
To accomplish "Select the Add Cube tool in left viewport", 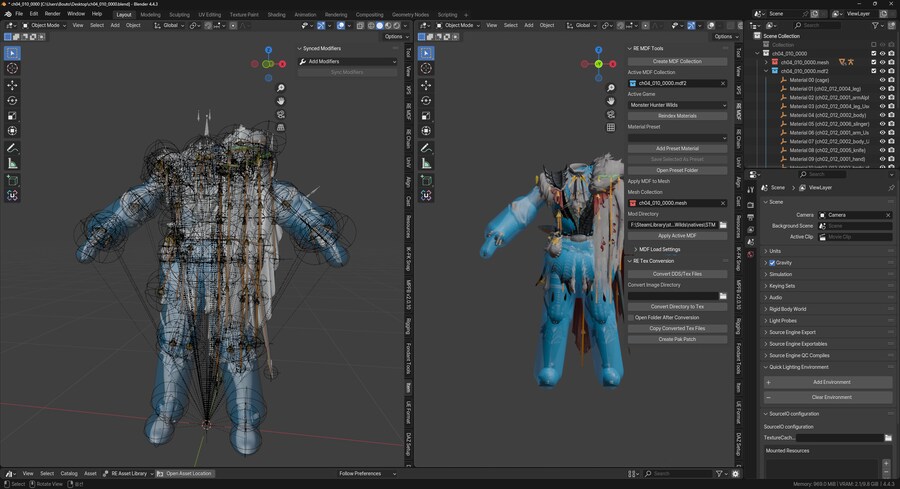I will click(12, 180).
